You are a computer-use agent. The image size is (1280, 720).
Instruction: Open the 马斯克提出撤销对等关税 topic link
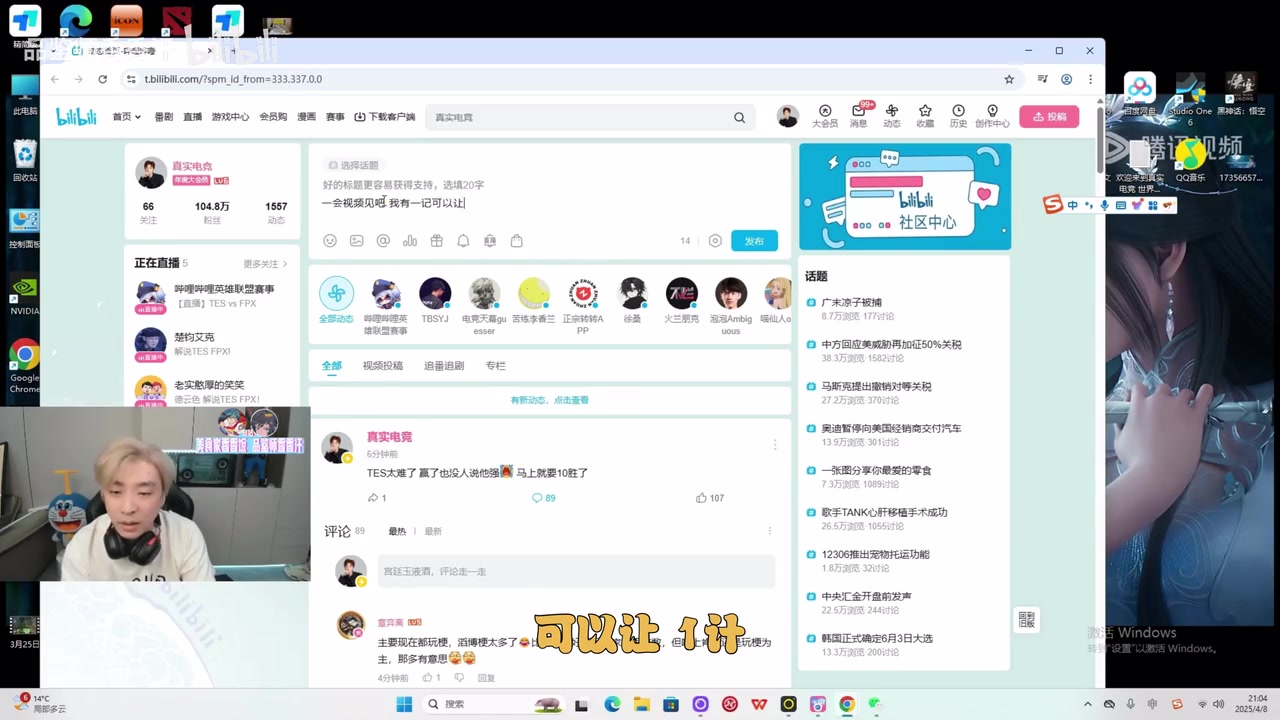(874, 386)
